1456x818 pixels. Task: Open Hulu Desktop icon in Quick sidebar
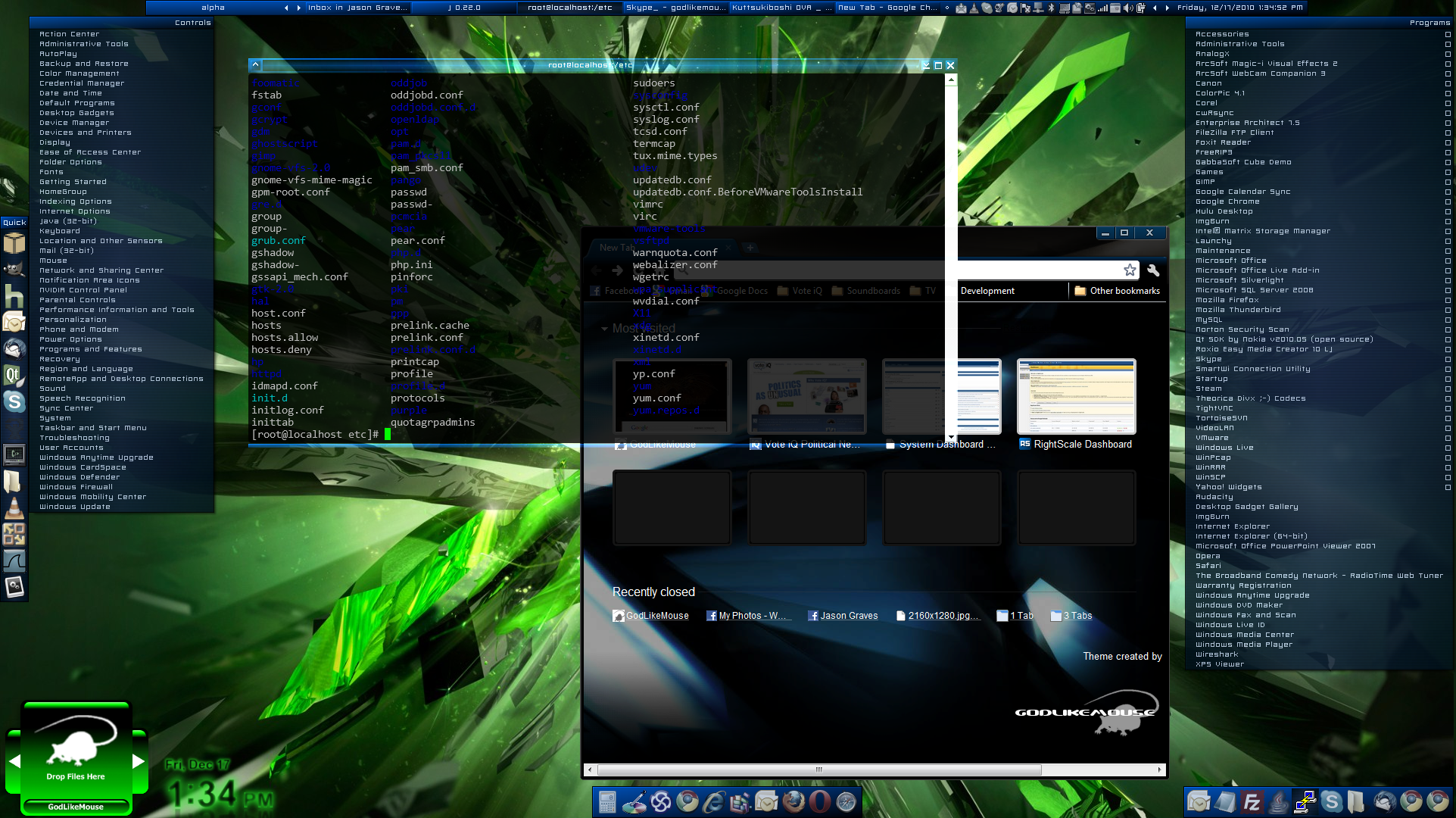14,296
